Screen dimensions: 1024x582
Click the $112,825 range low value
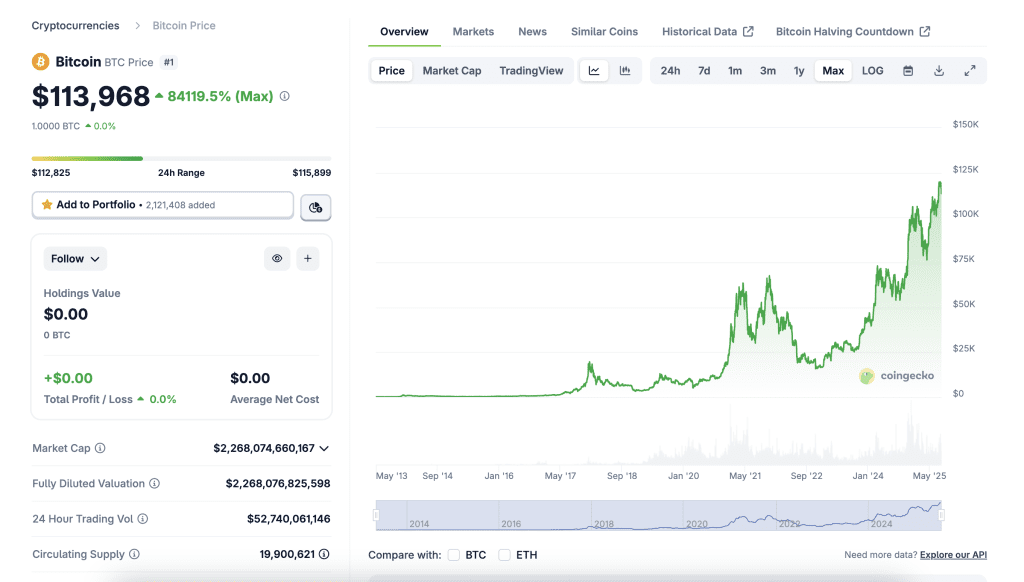[51, 172]
